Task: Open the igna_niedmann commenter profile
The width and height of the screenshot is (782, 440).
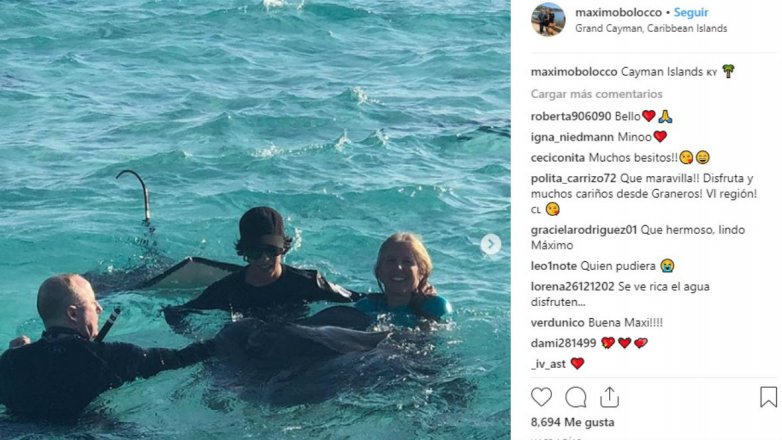Action: (572, 137)
